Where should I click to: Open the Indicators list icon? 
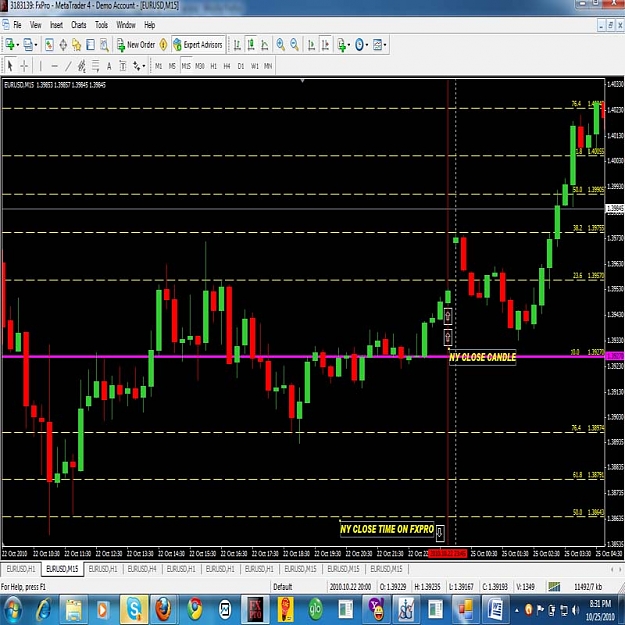342,45
